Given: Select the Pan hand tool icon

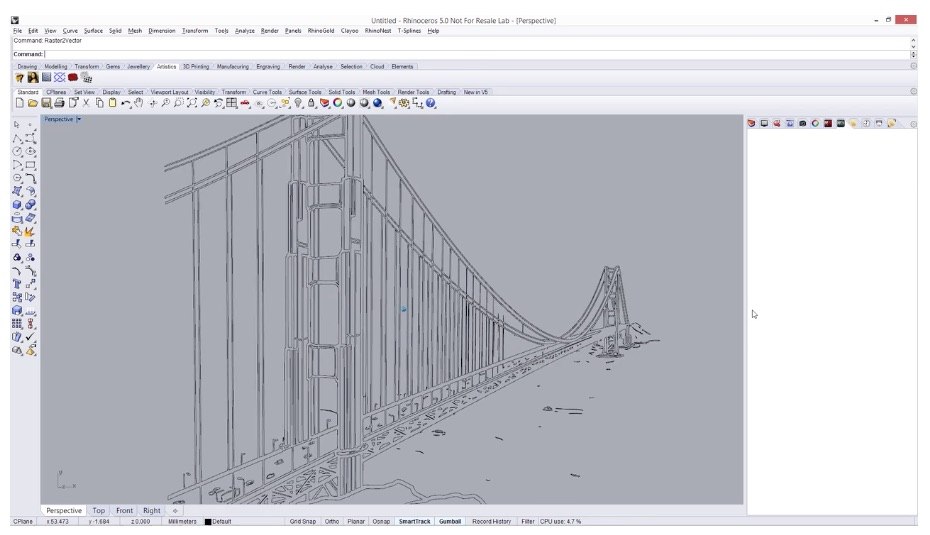Looking at the screenshot, I should [x=139, y=103].
